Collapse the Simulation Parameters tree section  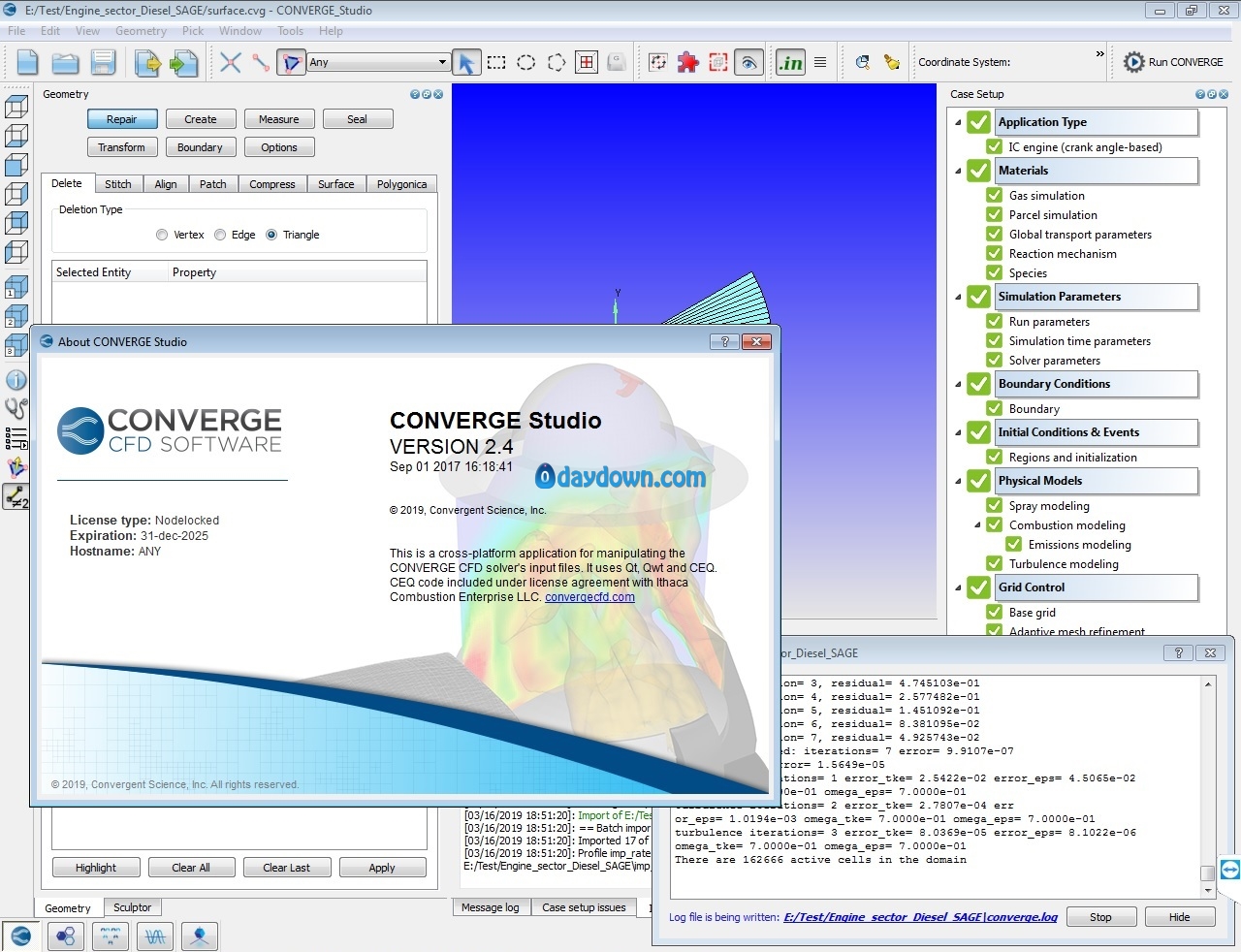point(958,297)
